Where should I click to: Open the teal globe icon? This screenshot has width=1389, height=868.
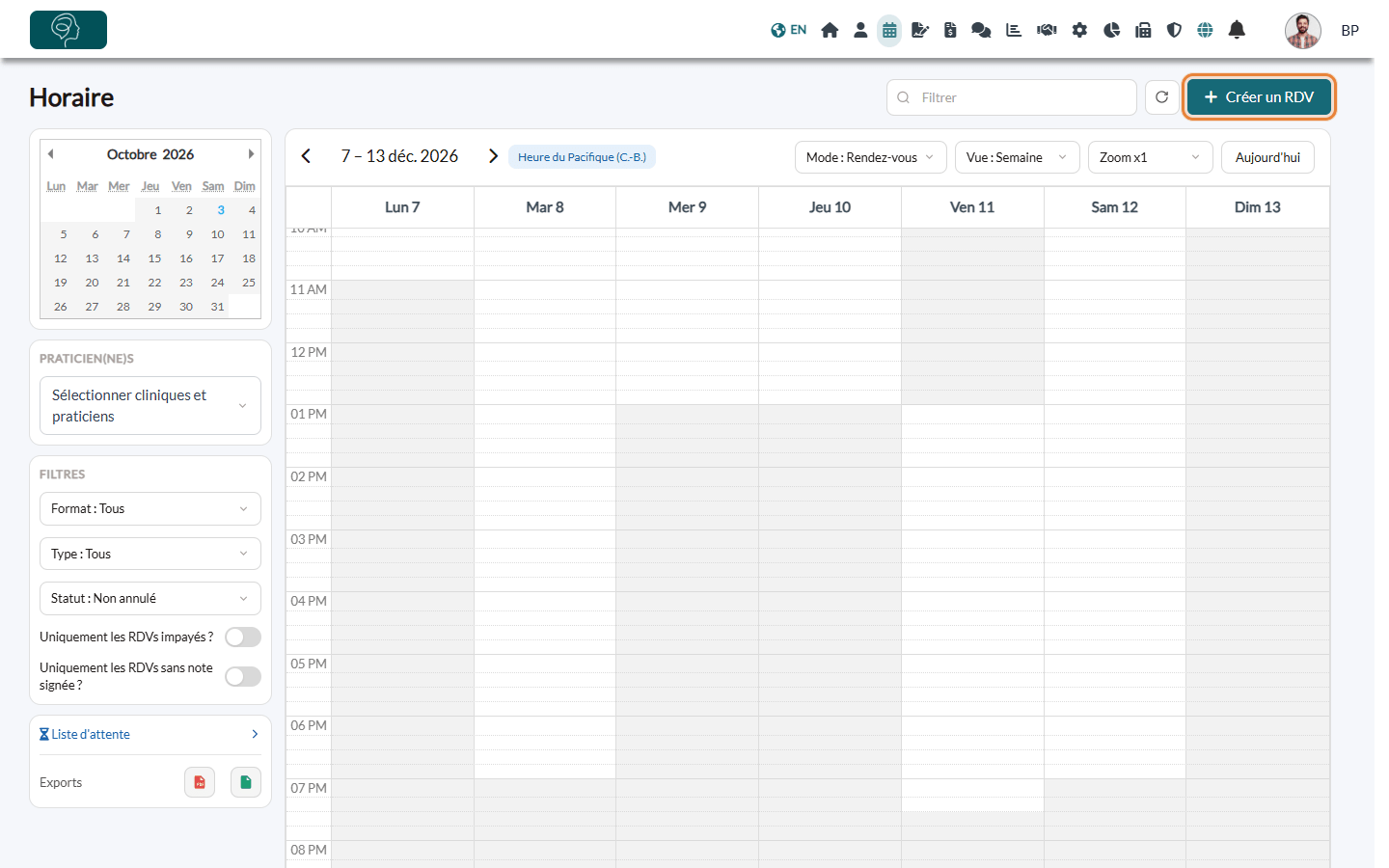click(x=1205, y=30)
